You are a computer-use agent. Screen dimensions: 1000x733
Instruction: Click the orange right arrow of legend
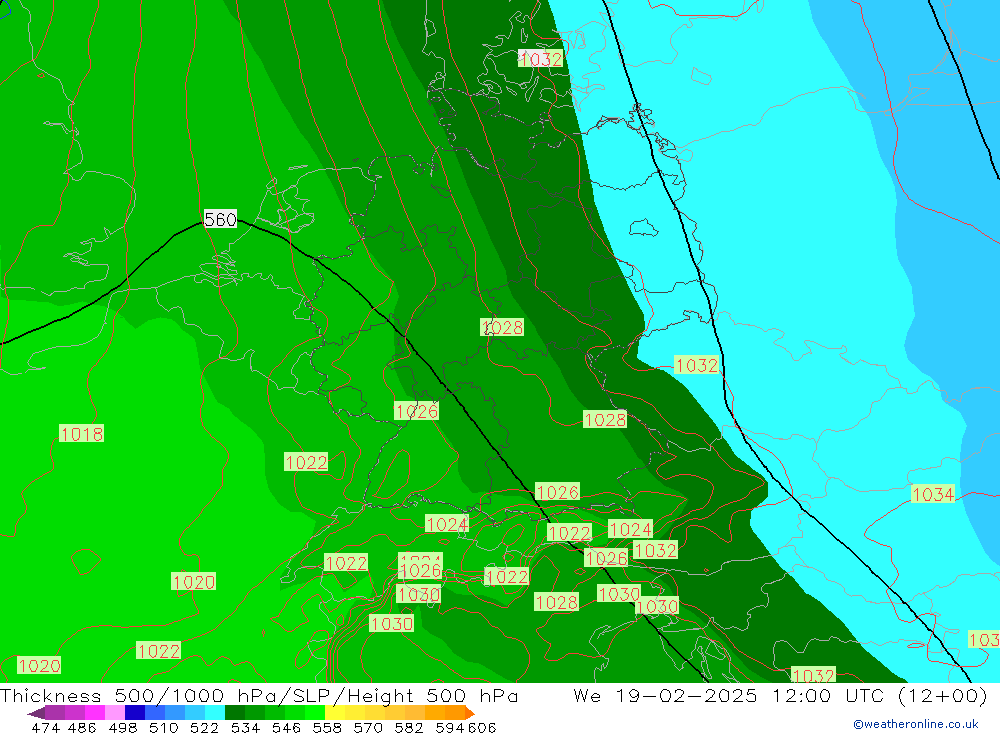(x=469, y=713)
